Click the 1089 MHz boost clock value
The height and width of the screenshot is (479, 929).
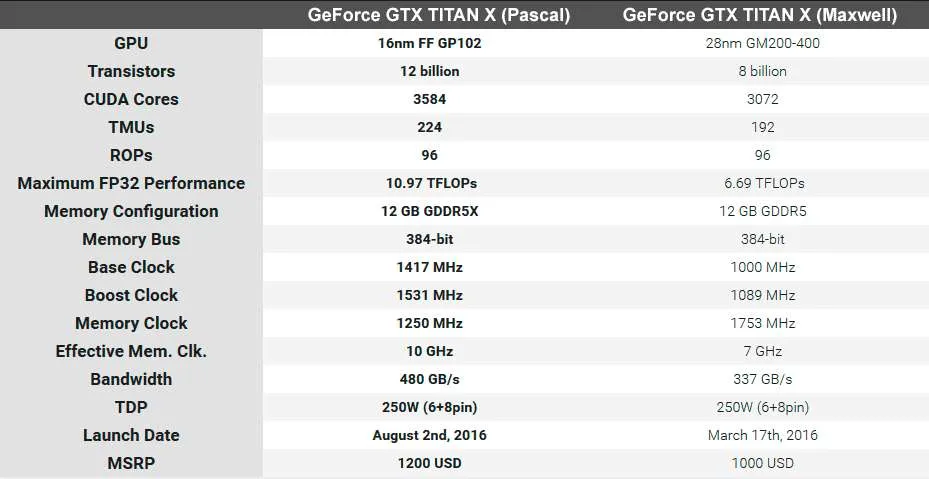pos(763,295)
